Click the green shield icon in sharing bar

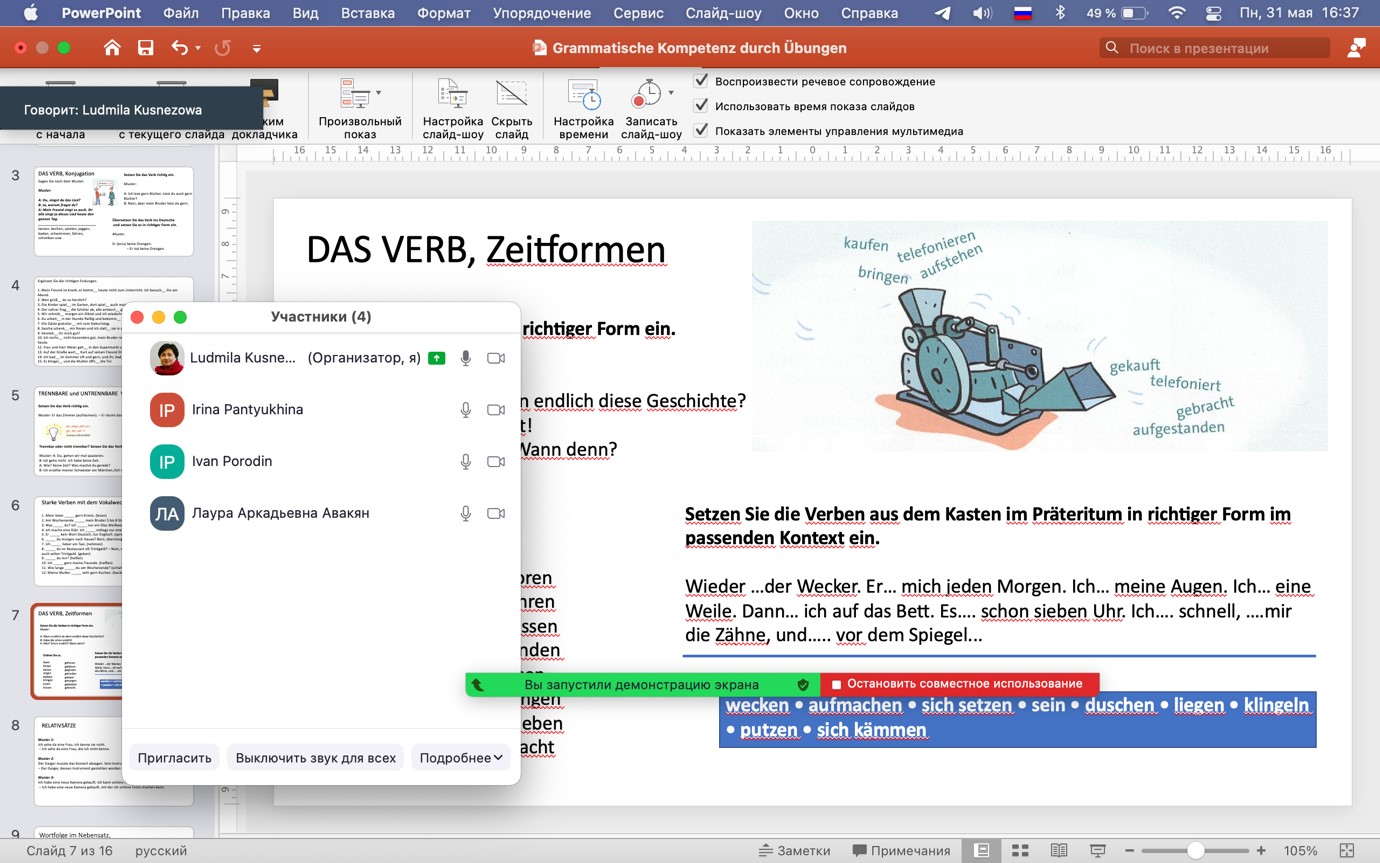pos(803,684)
